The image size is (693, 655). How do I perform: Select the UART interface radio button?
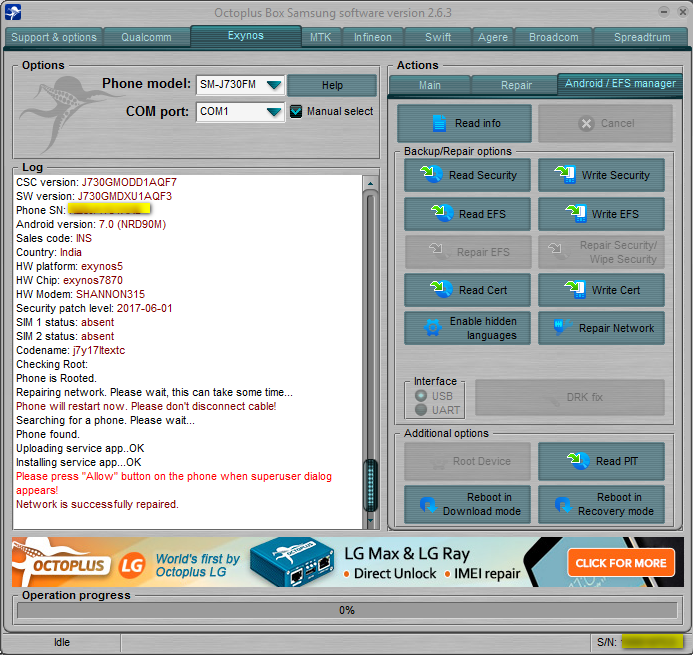coord(421,410)
